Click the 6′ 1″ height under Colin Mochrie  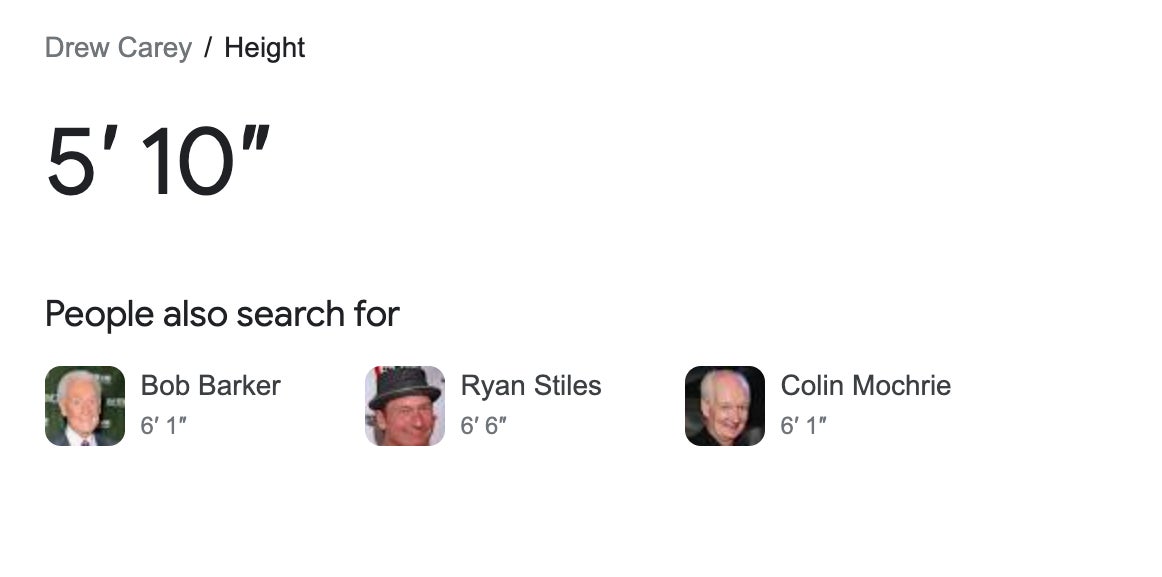803,426
